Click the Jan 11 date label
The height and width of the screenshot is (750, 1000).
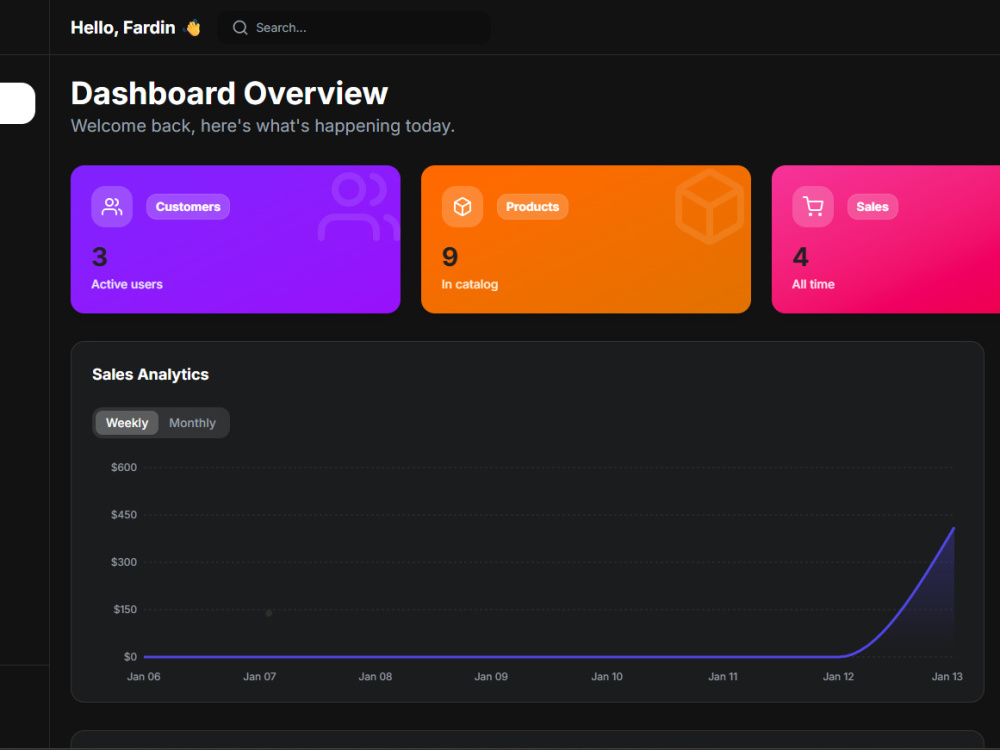coord(723,677)
